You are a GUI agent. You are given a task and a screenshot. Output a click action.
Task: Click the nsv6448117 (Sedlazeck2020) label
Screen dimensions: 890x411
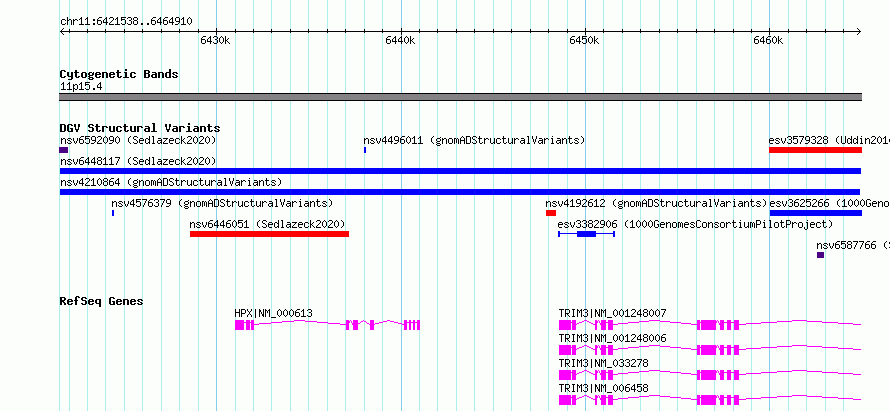[x=138, y=161]
